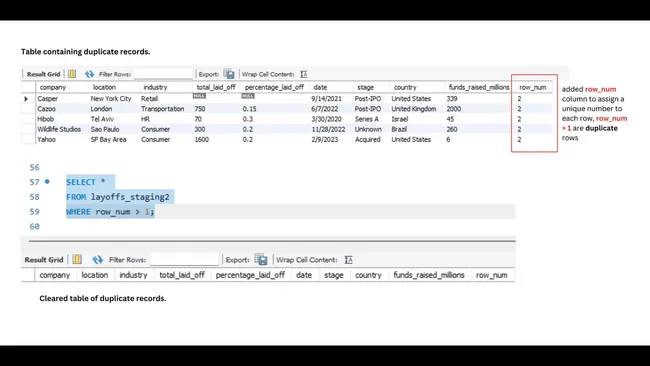Click the SELECT * line in editor

(x=86, y=182)
